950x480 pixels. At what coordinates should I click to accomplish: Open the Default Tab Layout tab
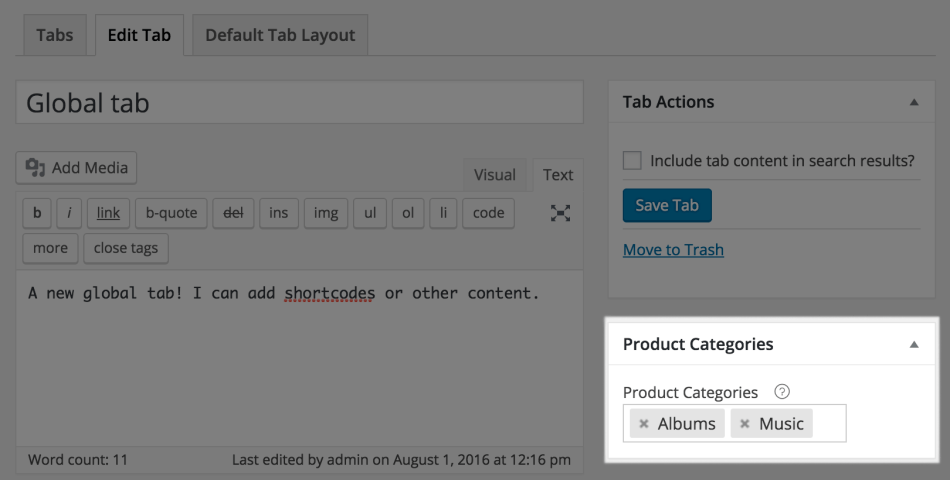[x=280, y=35]
